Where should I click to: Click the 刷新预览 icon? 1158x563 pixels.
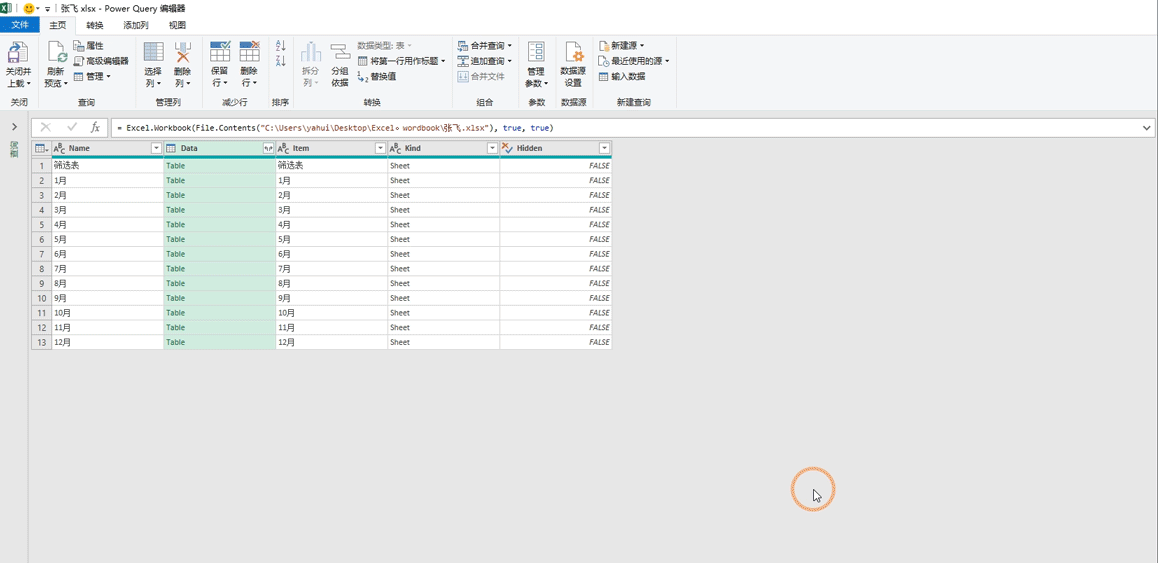pyautogui.click(x=57, y=53)
